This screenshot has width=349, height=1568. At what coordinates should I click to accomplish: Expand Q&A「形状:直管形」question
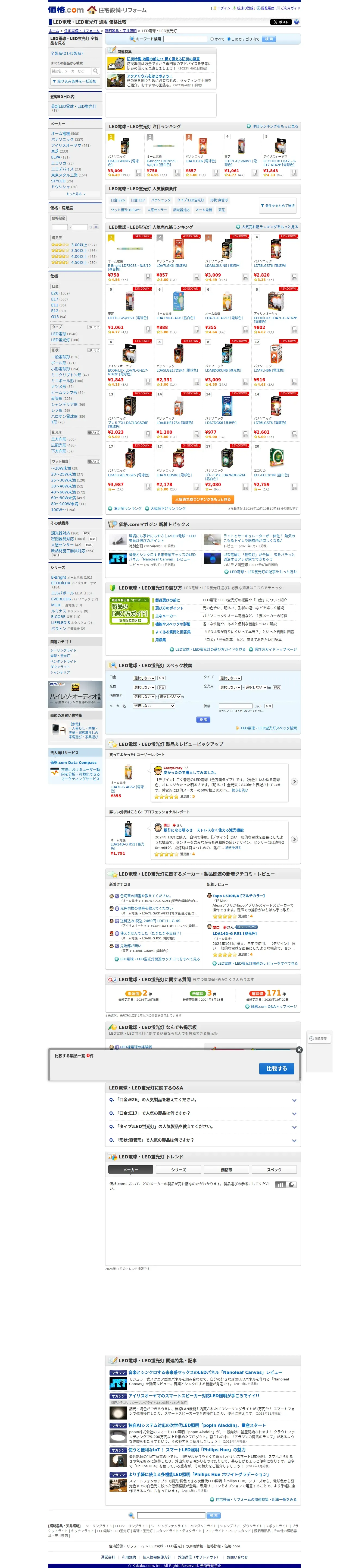[x=203, y=1140]
